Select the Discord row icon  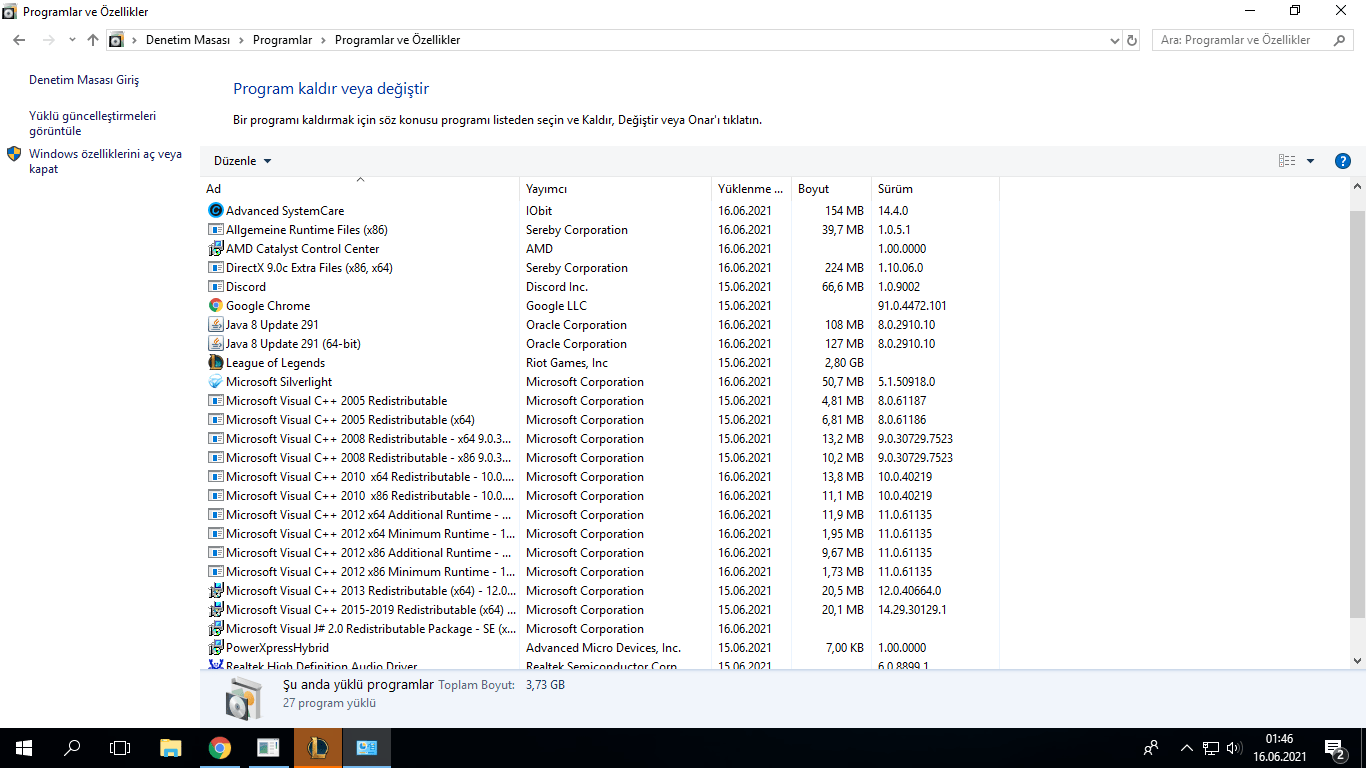[216, 287]
